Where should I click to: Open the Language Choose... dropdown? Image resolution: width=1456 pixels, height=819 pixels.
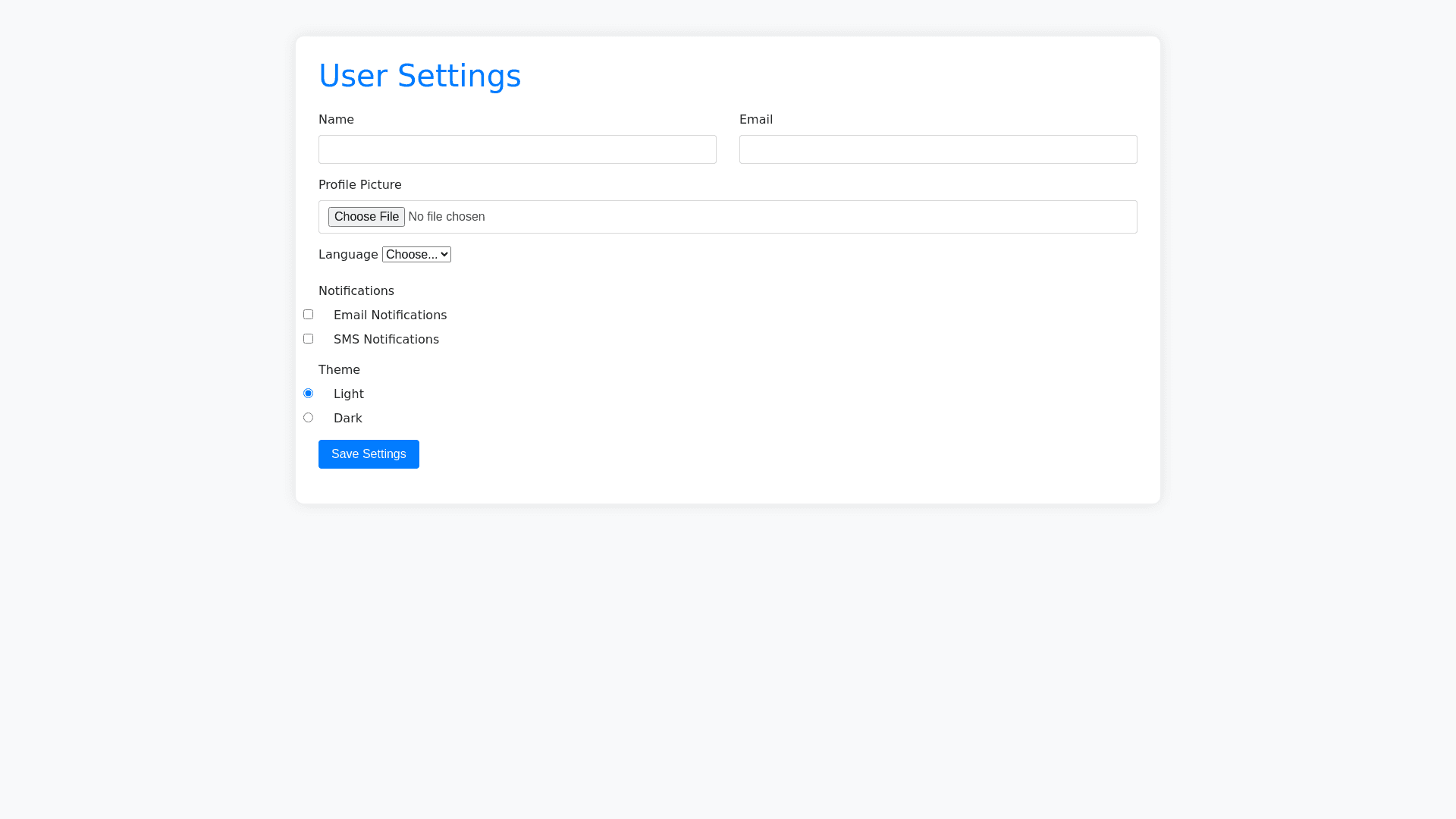coord(416,255)
